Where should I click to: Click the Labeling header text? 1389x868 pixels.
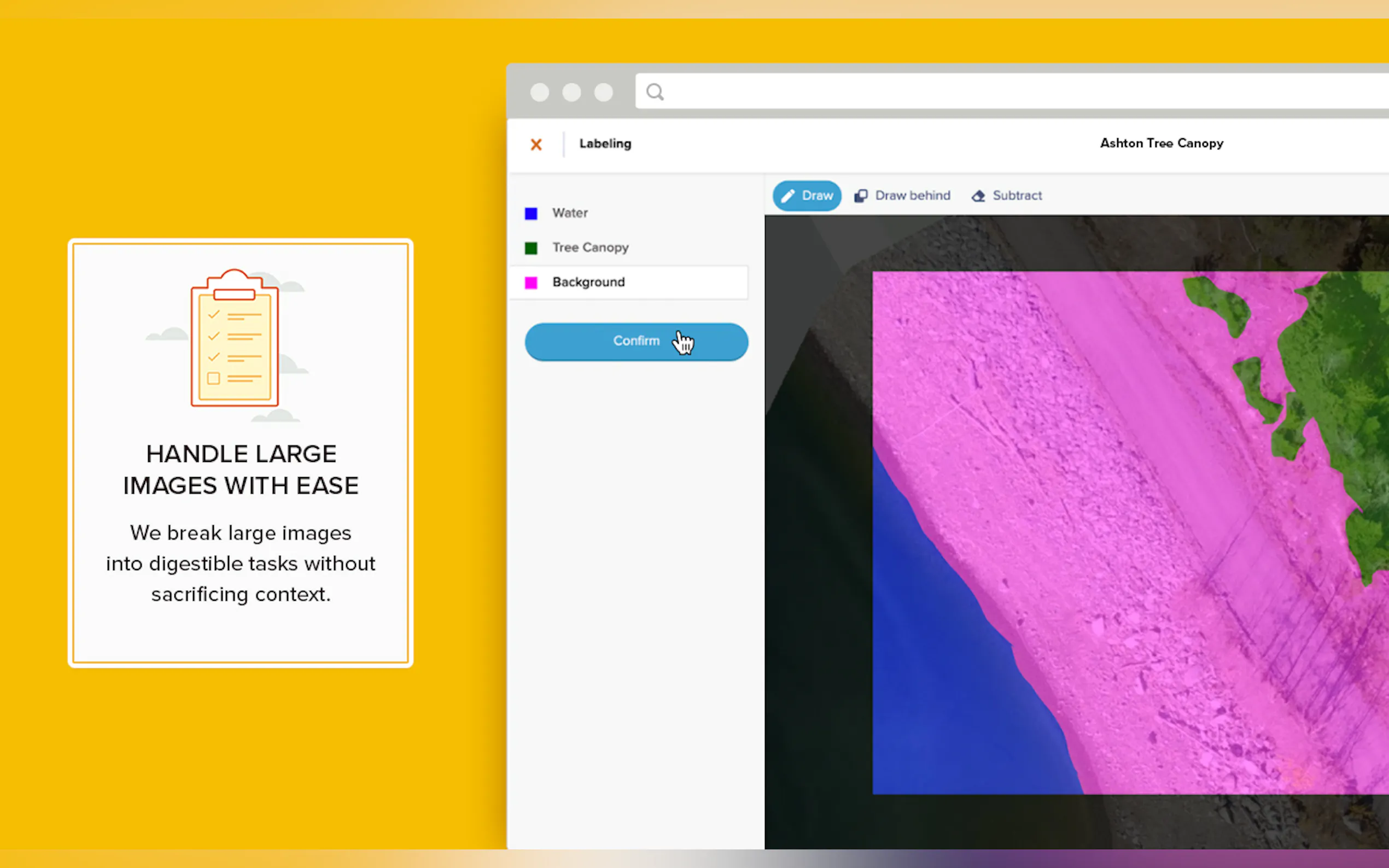point(605,144)
